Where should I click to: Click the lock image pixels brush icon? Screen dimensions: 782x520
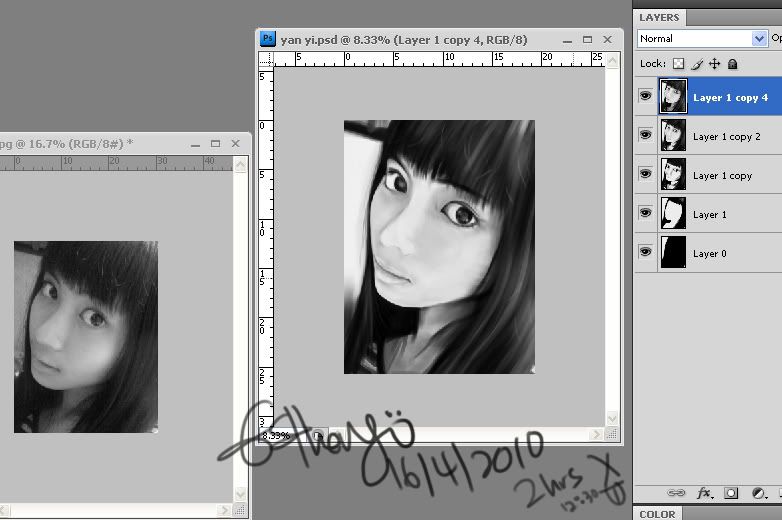click(697, 64)
